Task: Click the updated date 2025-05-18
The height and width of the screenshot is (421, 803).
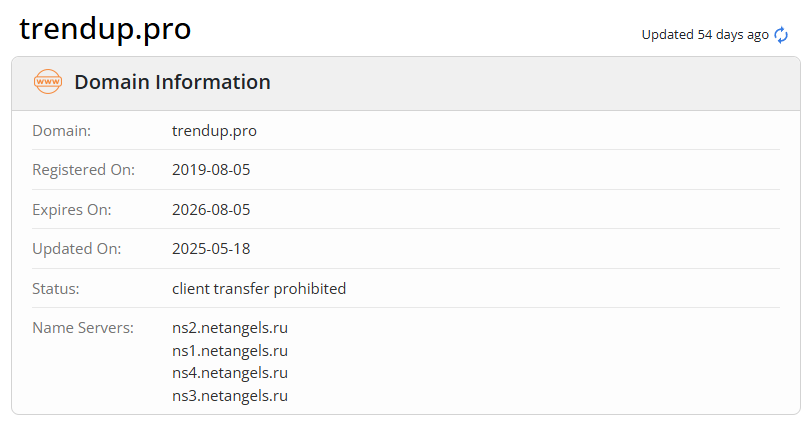Action: [x=211, y=249]
